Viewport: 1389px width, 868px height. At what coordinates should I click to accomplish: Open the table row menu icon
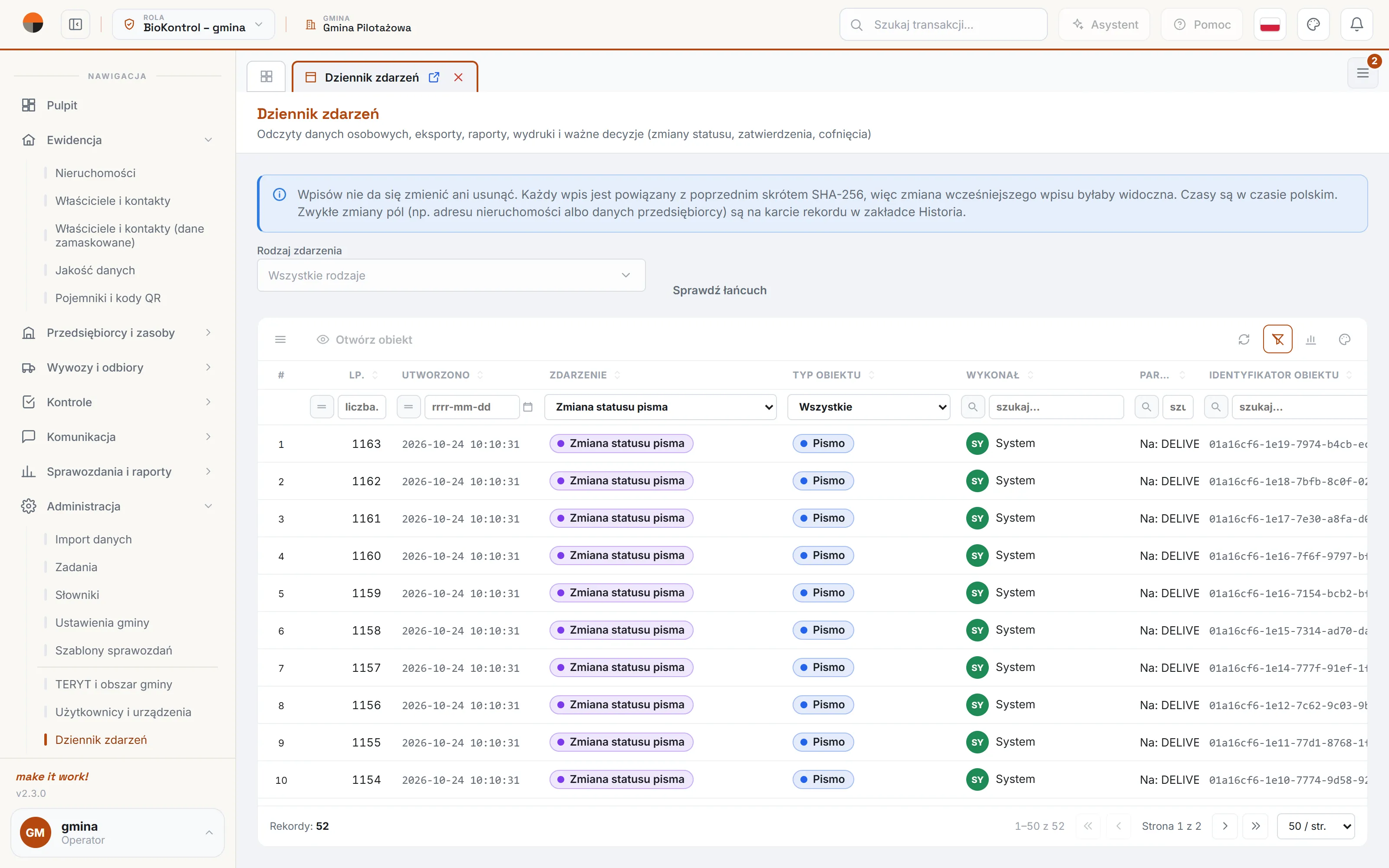pyautogui.click(x=280, y=339)
